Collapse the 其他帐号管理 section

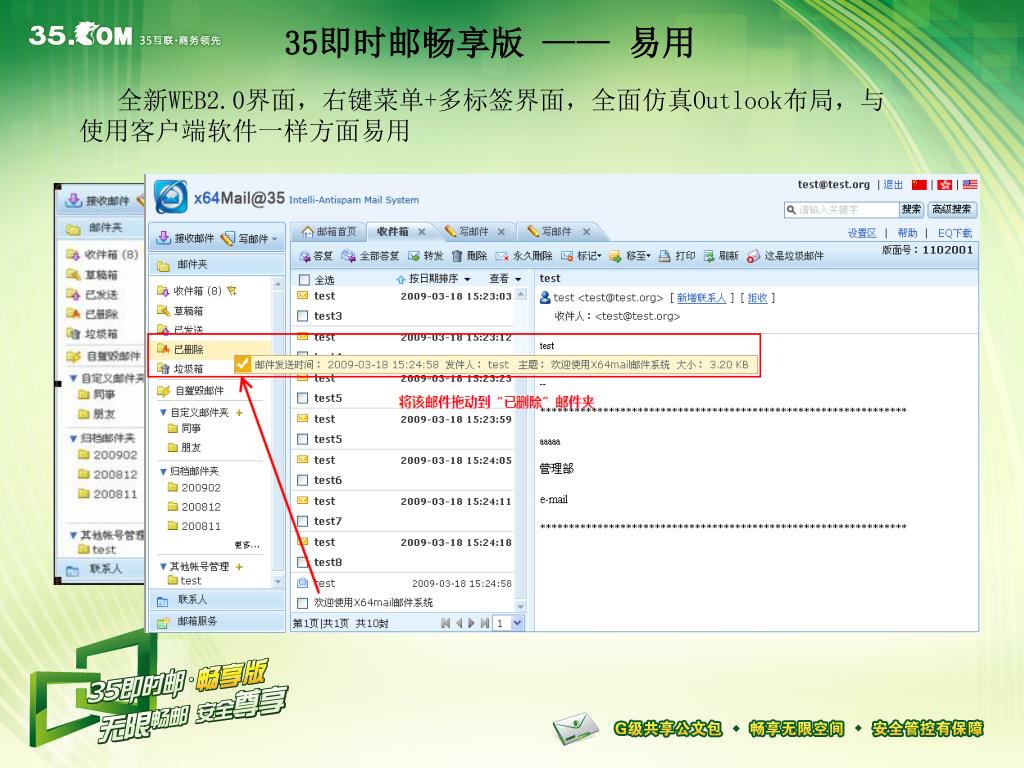163,567
